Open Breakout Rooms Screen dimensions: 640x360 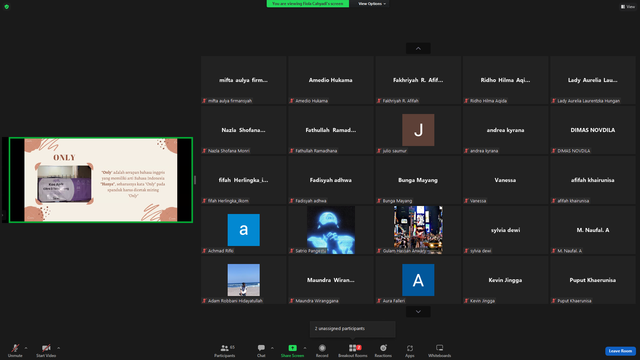pyautogui.click(x=353, y=351)
